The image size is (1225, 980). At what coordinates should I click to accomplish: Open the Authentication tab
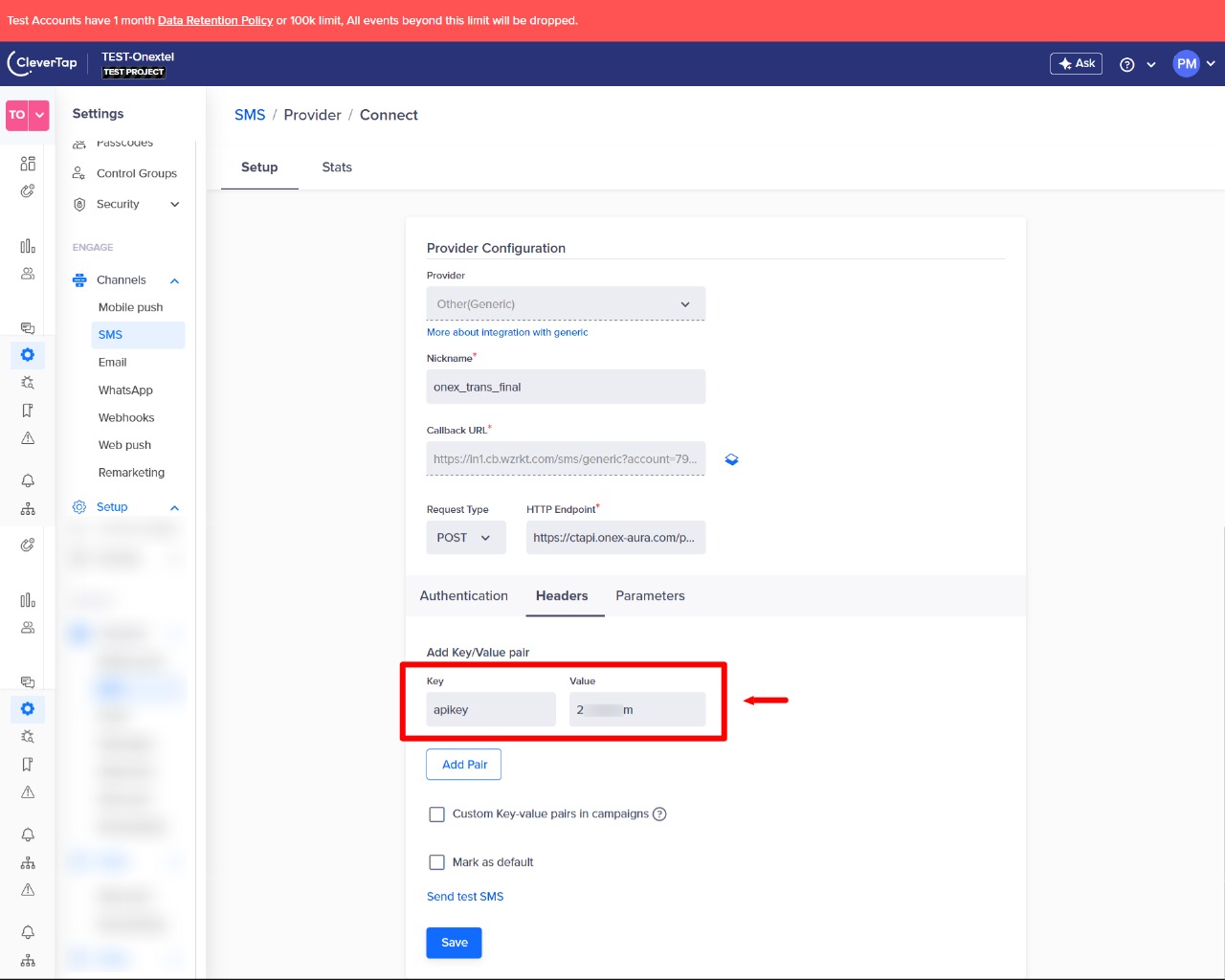coord(464,596)
